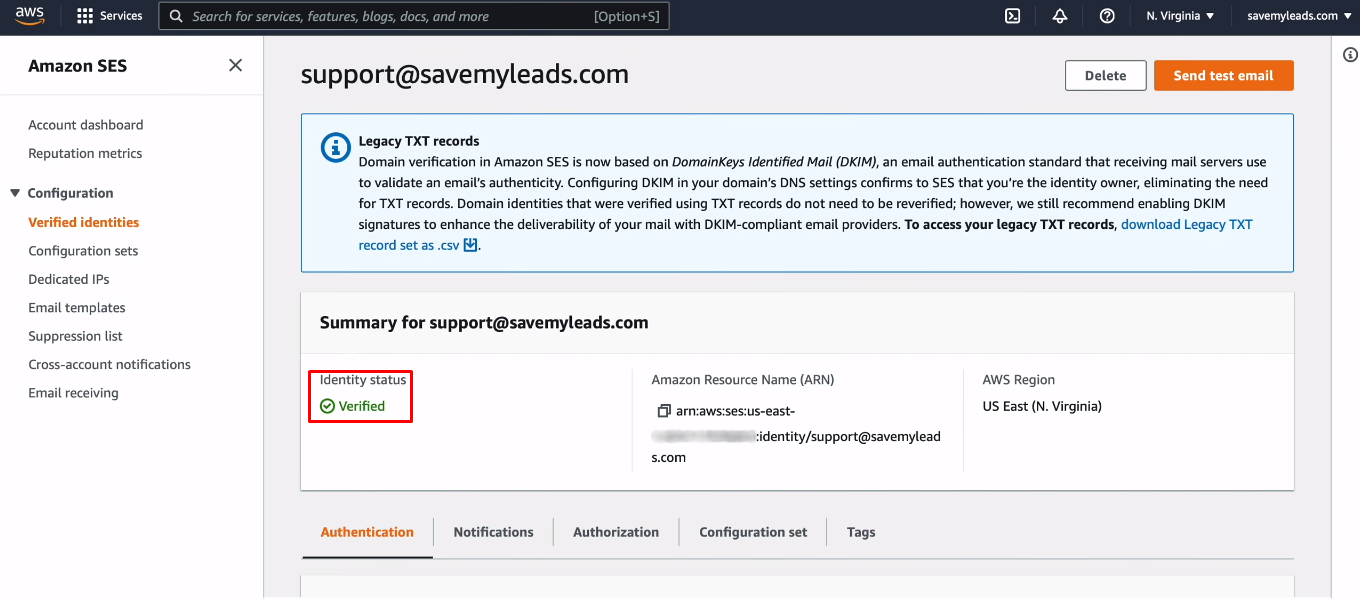Click the search magnifier icon
This screenshot has width=1360, height=600.
(x=176, y=16)
